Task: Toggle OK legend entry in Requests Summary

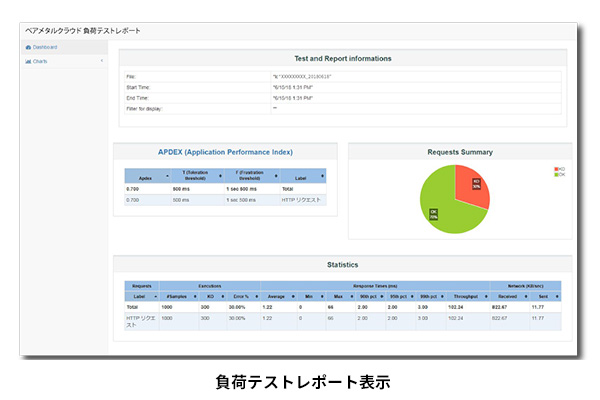Action: point(560,175)
